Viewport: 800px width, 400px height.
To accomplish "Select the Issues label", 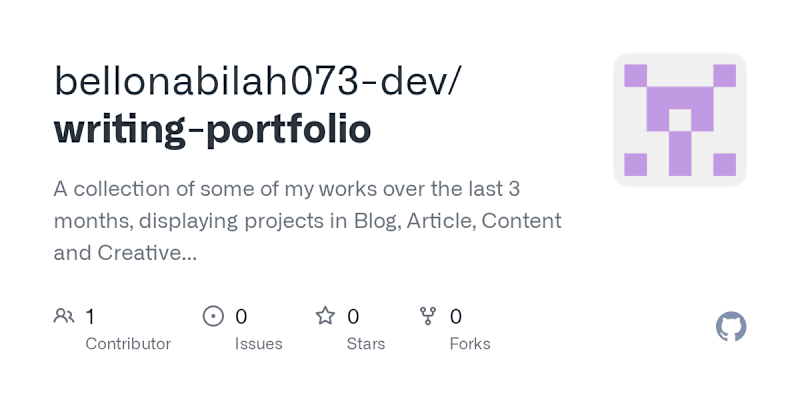I will tap(259, 344).
